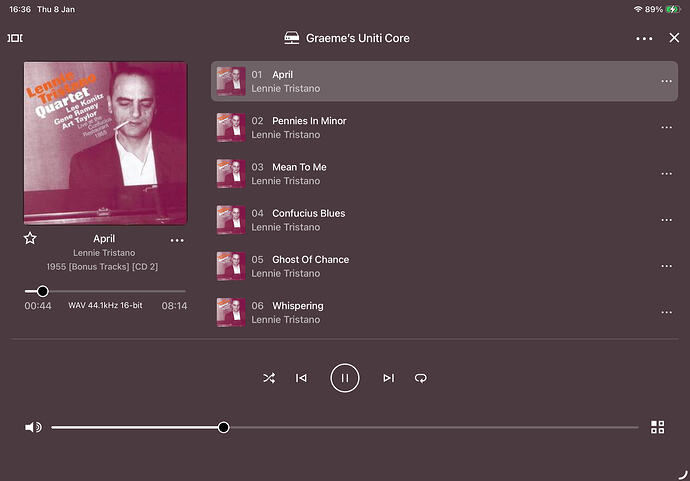Open the more menu for Confucius Blues
Image resolution: width=690 pixels, height=481 pixels.
[x=666, y=220]
